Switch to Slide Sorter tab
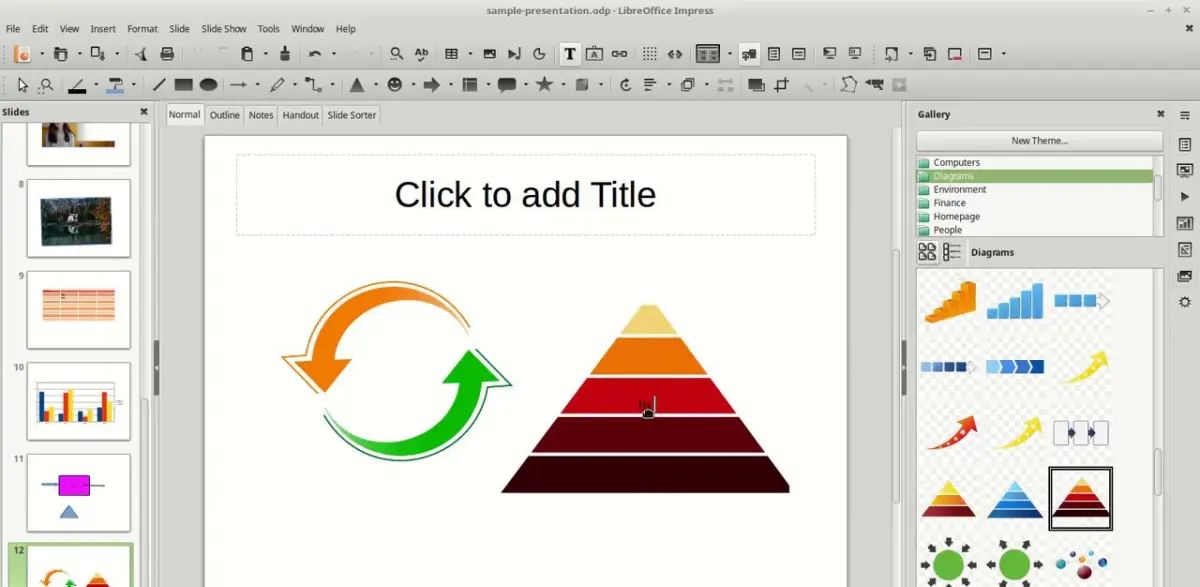The height and width of the screenshot is (587, 1200). click(x=352, y=115)
